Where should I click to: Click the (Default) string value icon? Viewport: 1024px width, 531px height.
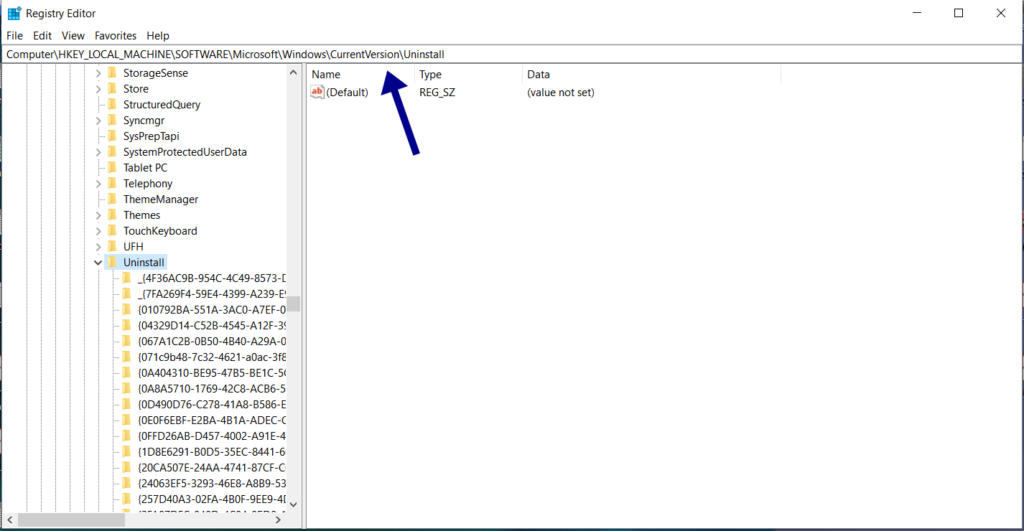(318, 92)
